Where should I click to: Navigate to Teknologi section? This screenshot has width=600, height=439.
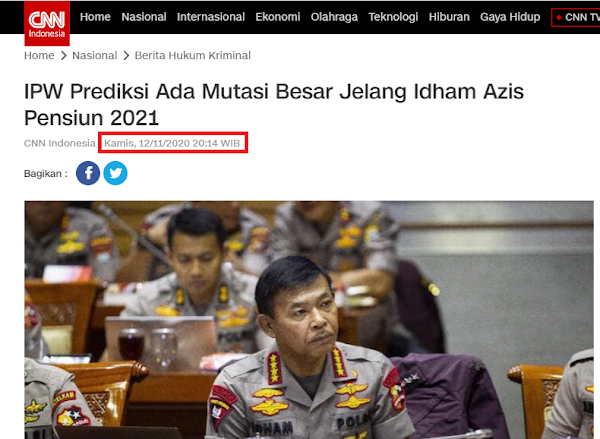[393, 17]
